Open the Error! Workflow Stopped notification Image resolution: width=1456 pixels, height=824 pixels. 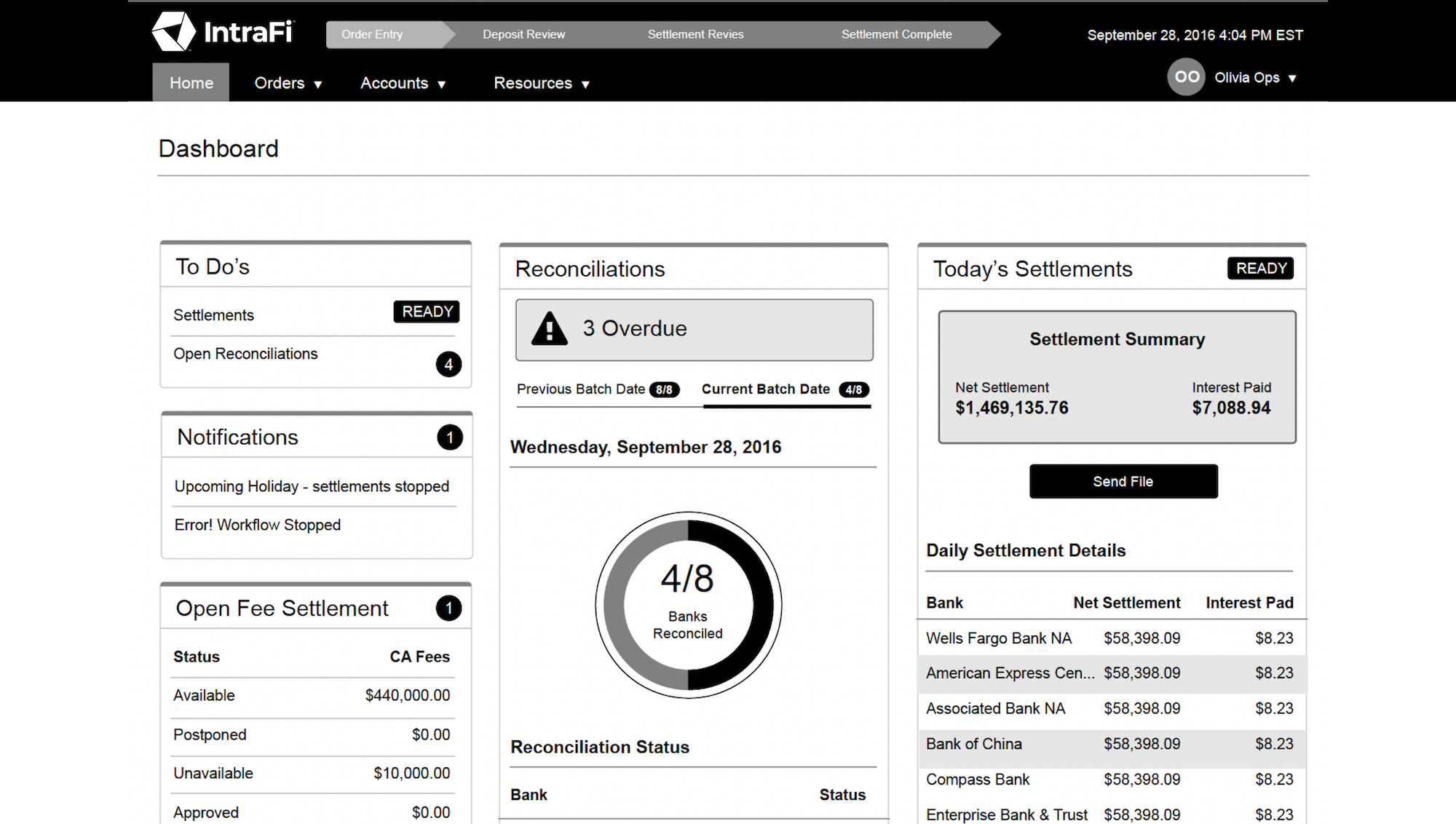258,525
